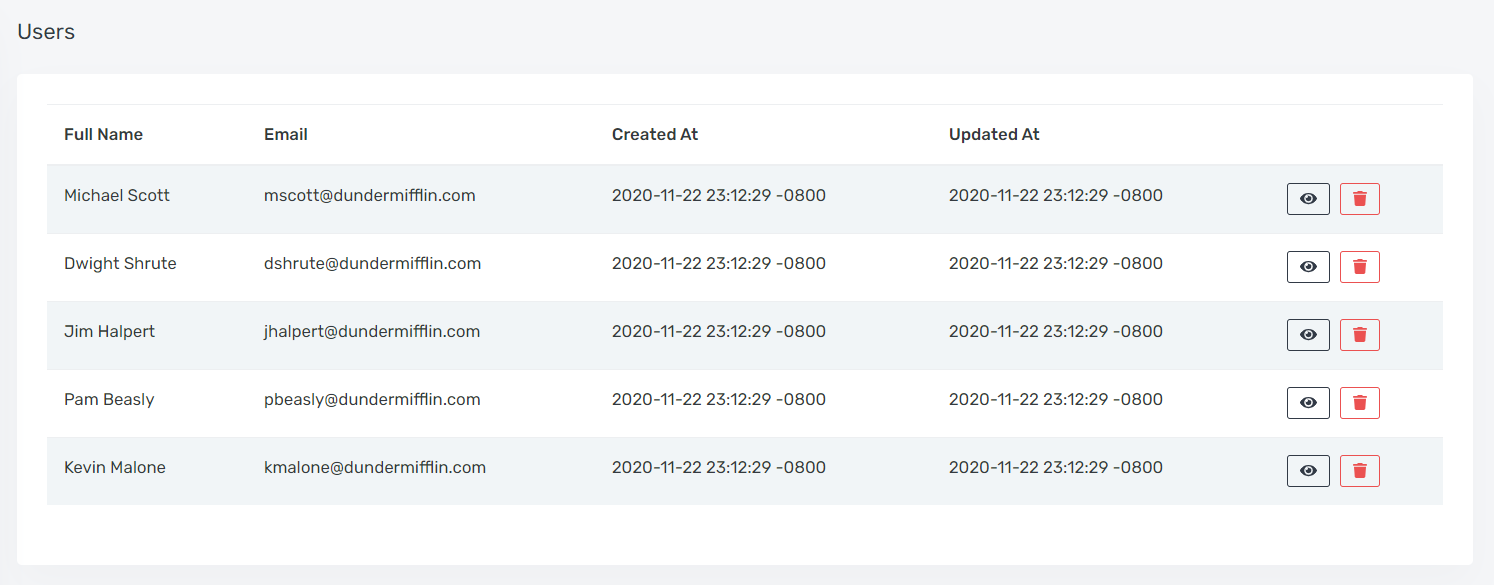The height and width of the screenshot is (585, 1494).
Task: Select the jhalpert@dundermifflin.com email
Action: click(x=372, y=332)
